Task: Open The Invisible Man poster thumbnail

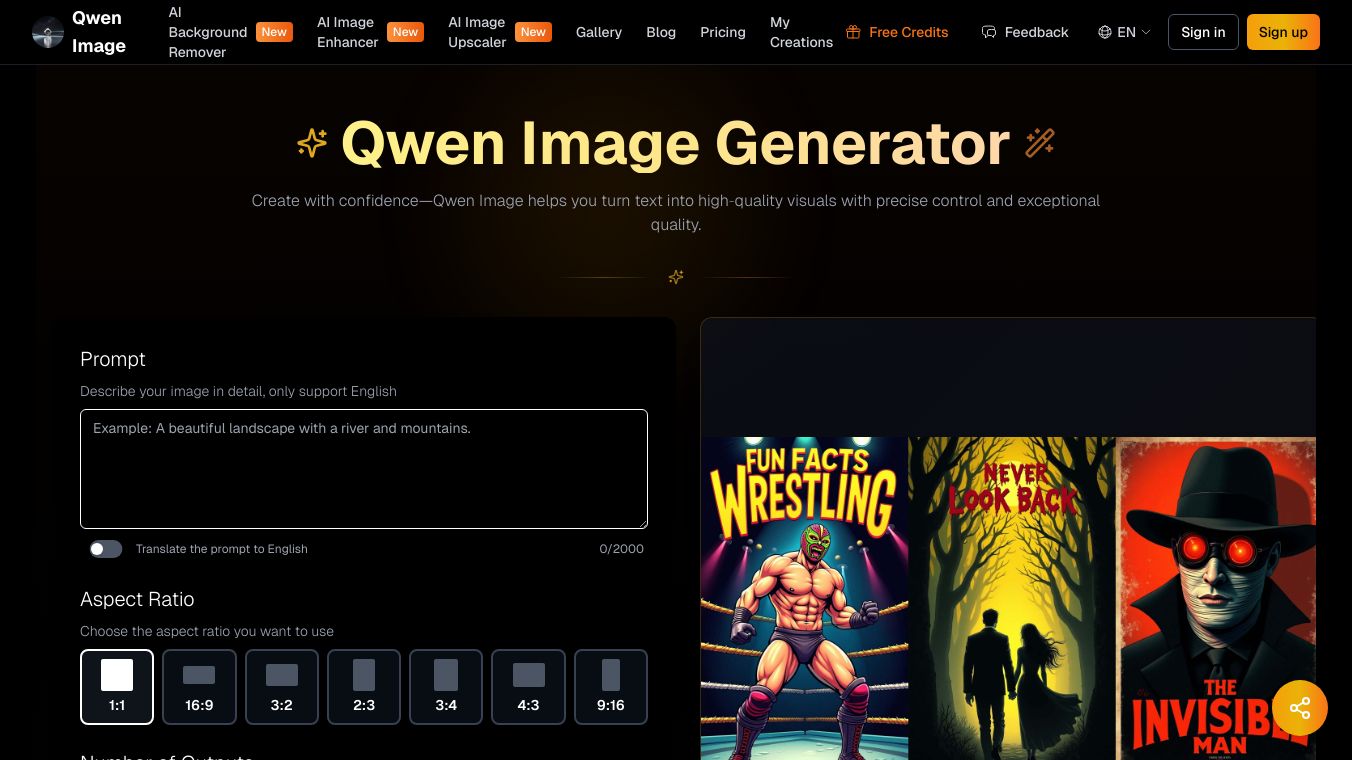Action: pos(1215,598)
